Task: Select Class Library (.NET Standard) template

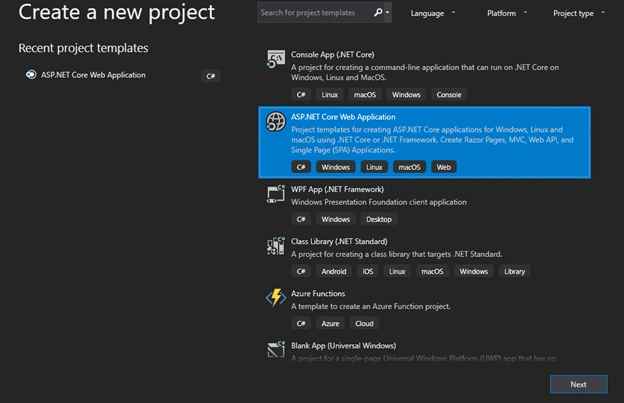Action: tap(424, 257)
